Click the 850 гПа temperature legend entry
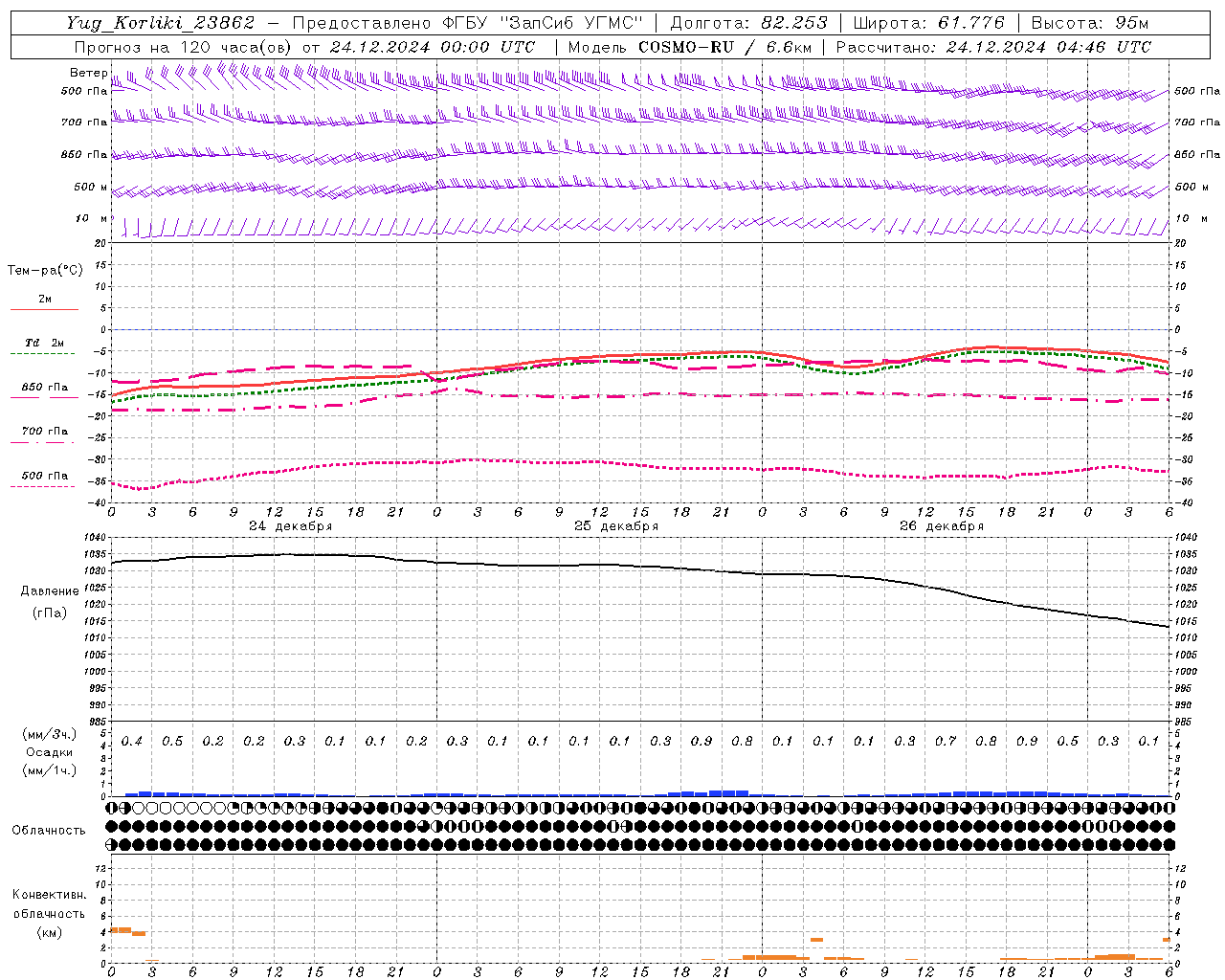Viewport: 1225px width, 980px height. tap(45, 388)
